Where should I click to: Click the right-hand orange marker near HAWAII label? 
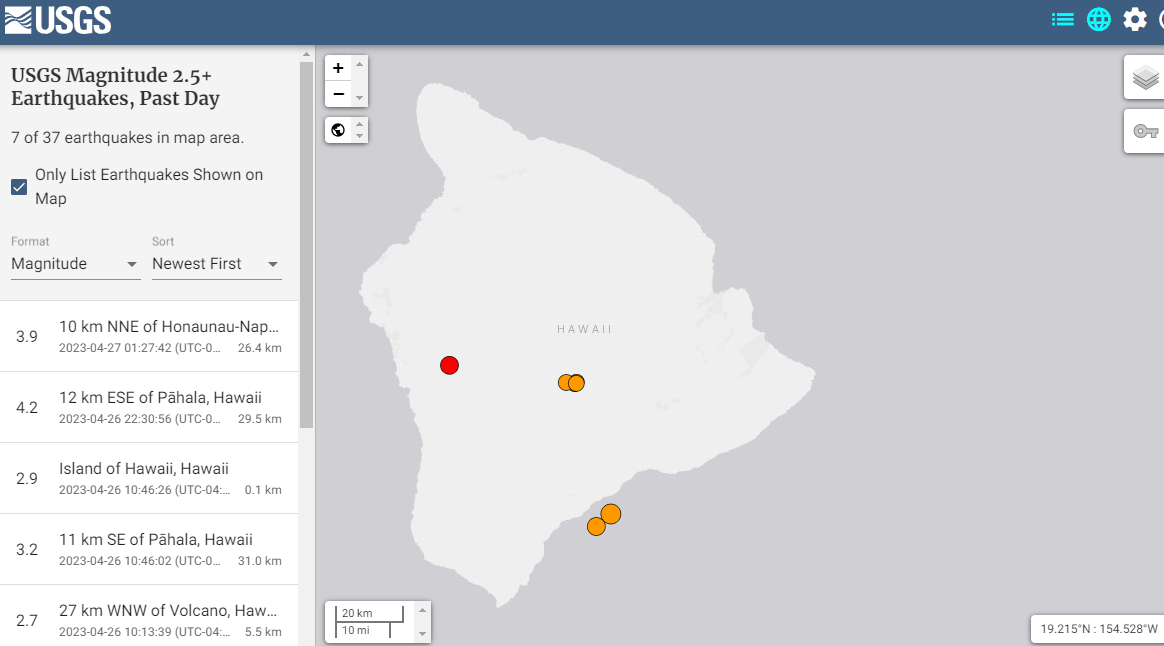click(x=576, y=383)
